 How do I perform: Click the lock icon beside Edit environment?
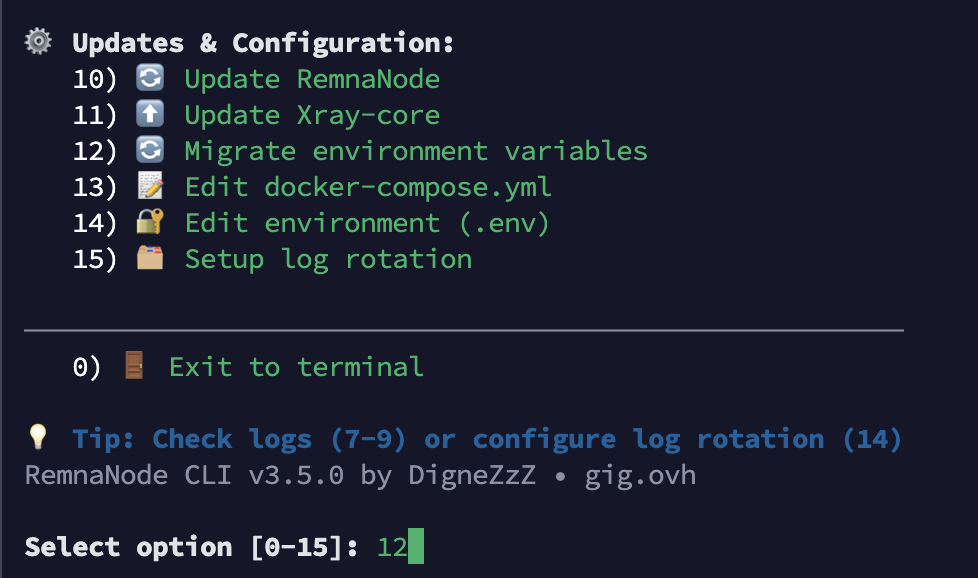150,222
